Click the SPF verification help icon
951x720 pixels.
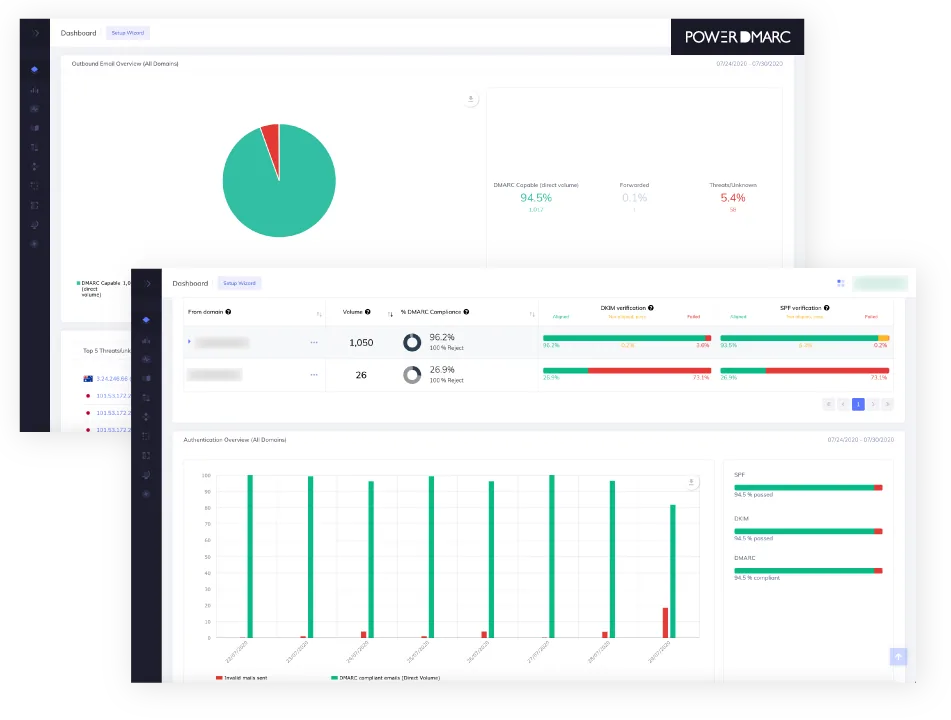[827, 308]
